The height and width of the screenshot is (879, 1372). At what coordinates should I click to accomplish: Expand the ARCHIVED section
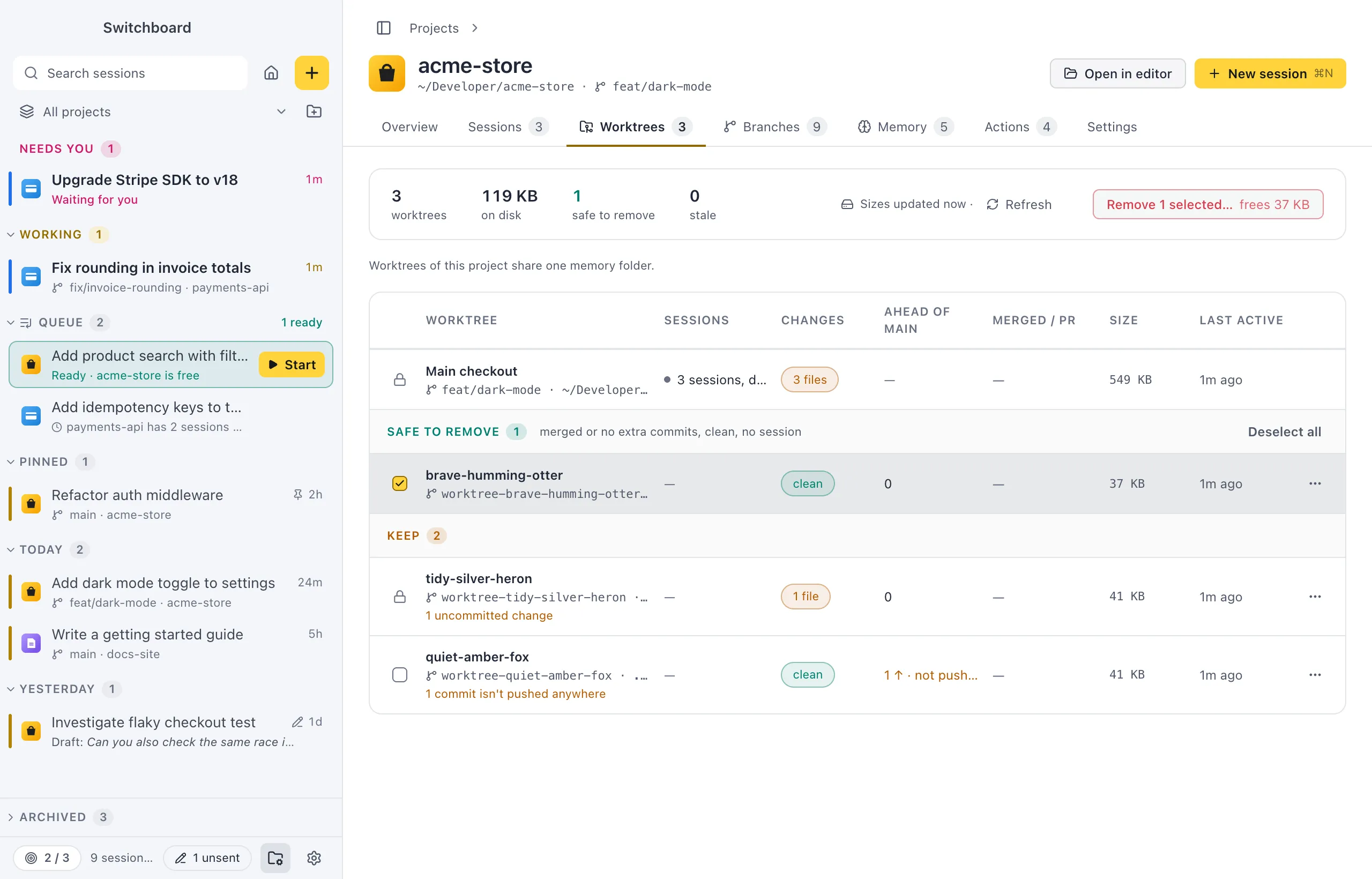point(11,817)
